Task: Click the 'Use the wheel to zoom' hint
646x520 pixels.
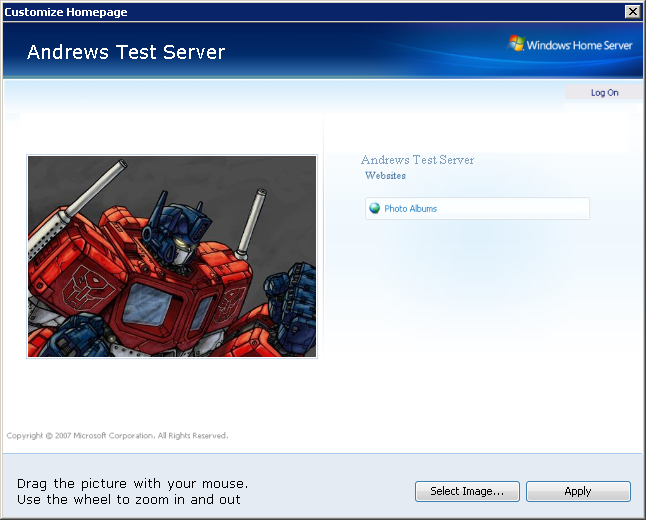Action: (x=129, y=499)
